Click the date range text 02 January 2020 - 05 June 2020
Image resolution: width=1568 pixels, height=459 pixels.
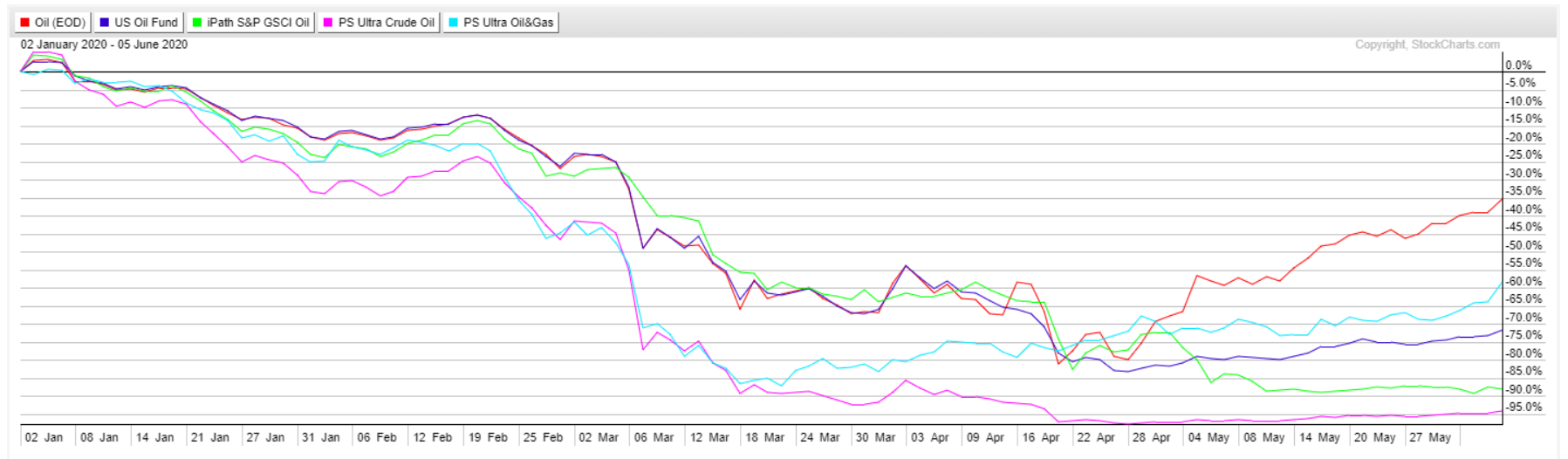(104, 45)
